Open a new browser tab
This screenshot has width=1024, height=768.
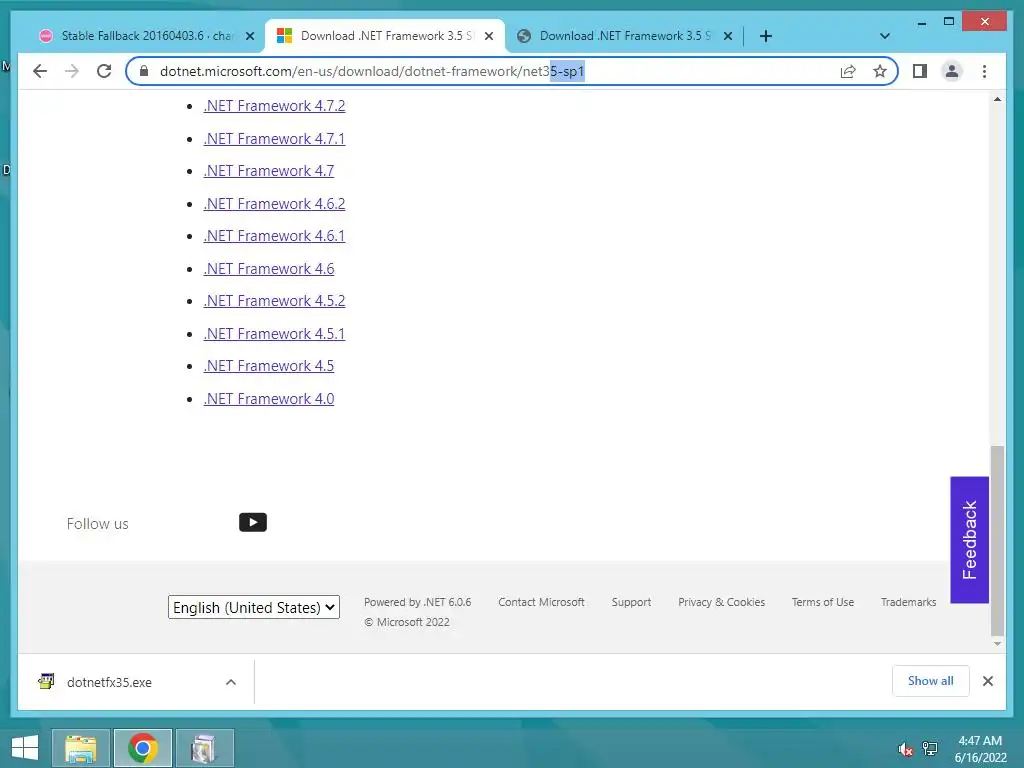click(765, 36)
